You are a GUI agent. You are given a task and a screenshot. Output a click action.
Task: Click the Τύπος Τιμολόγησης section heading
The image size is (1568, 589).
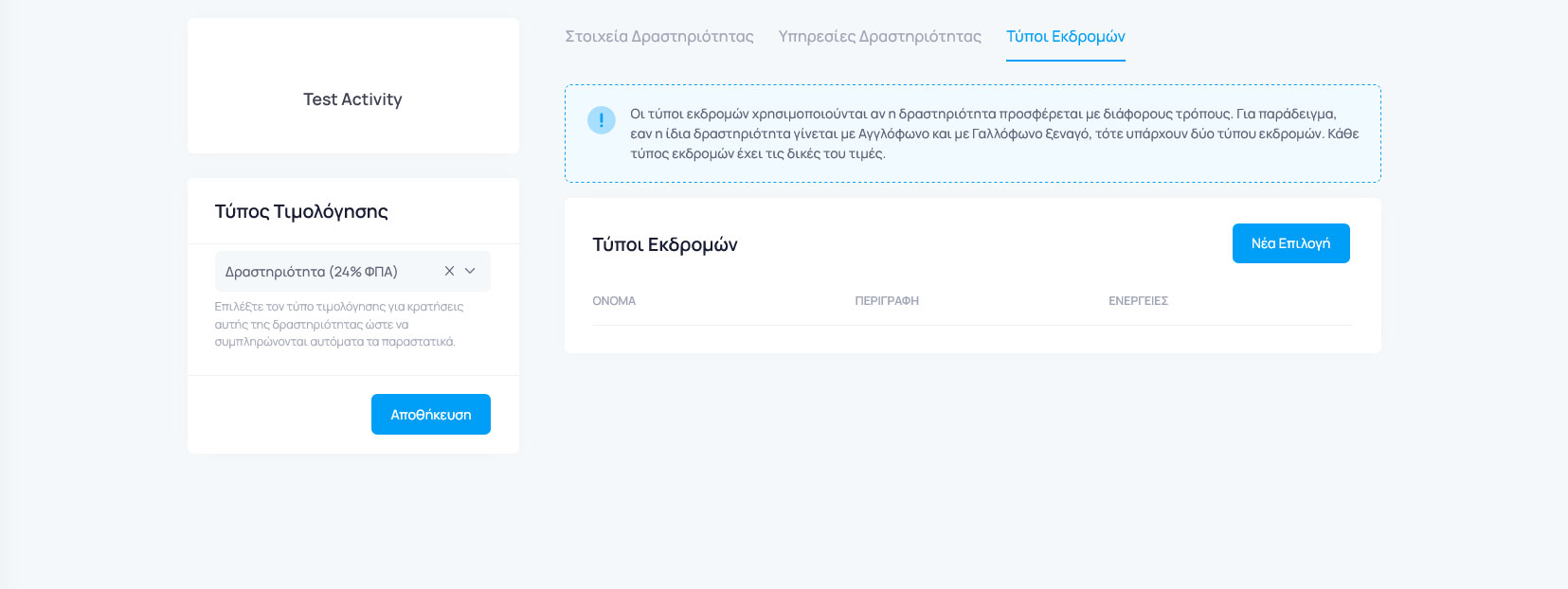tap(301, 211)
